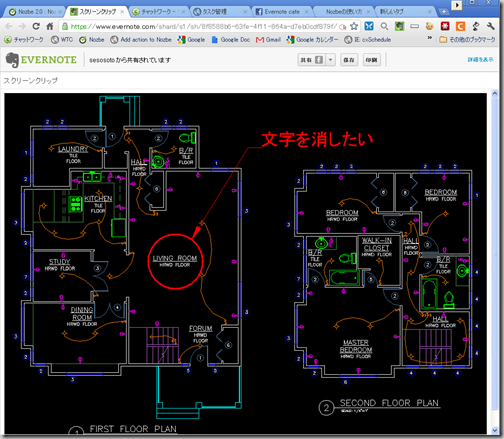The height and width of the screenshot is (439, 504).
Task: Focus the evernote.com address bar
Action: click(x=204, y=26)
